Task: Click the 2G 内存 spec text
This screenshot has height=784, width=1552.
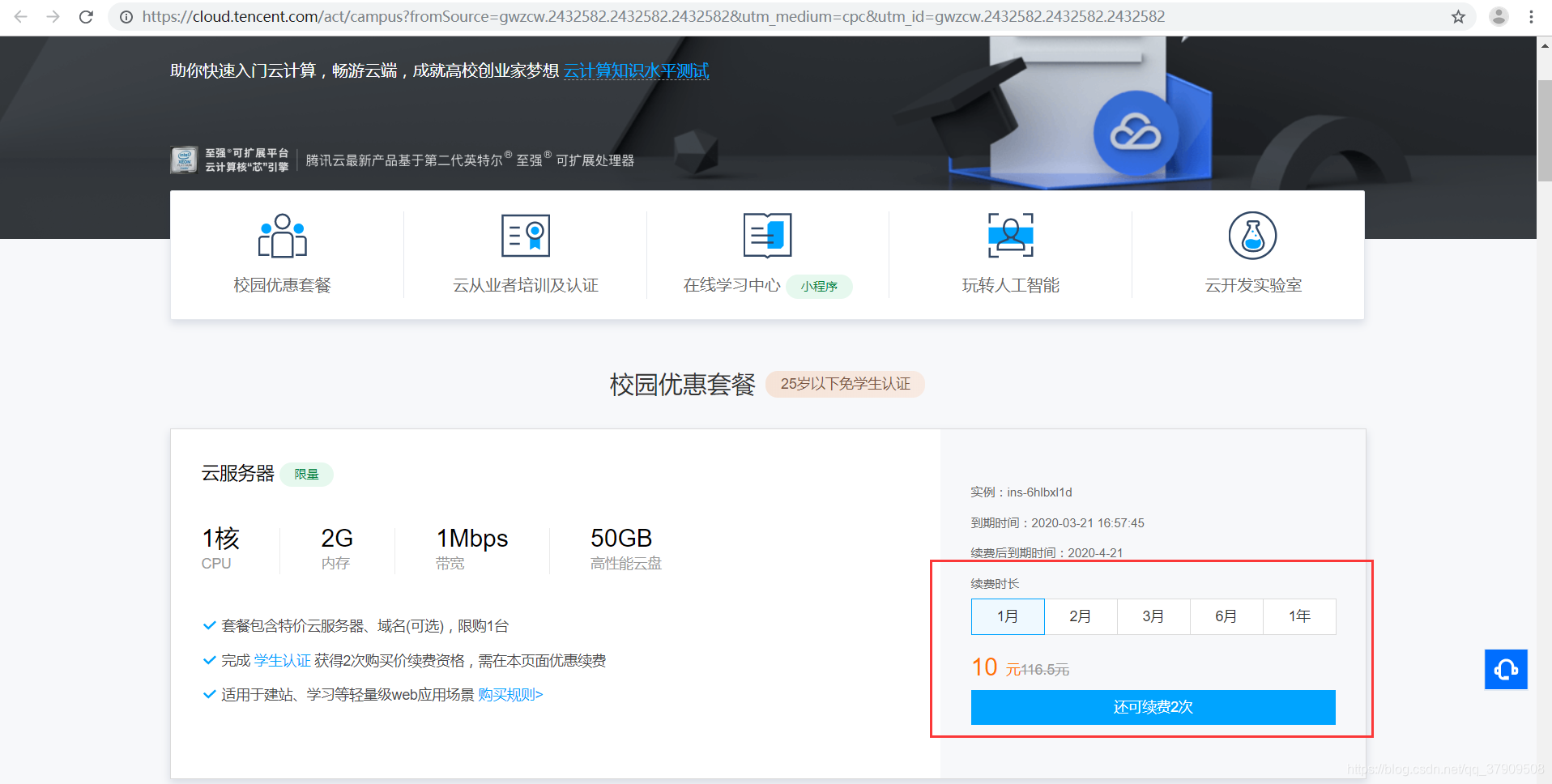Action: coord(337,549)
